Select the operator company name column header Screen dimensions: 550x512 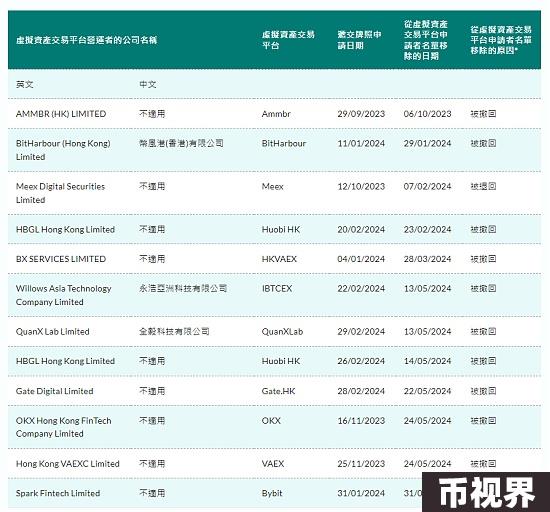86,40
